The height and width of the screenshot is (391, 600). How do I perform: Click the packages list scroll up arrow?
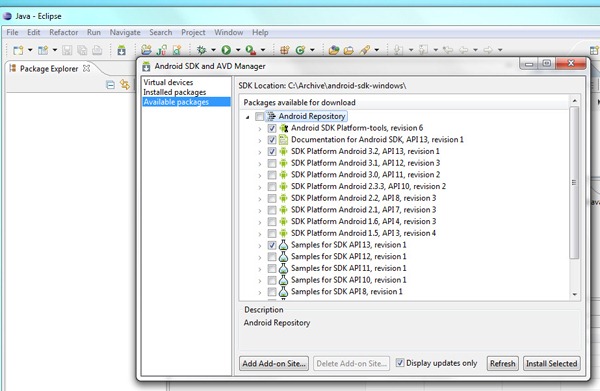pyautogui.click(x=574, y=101)
